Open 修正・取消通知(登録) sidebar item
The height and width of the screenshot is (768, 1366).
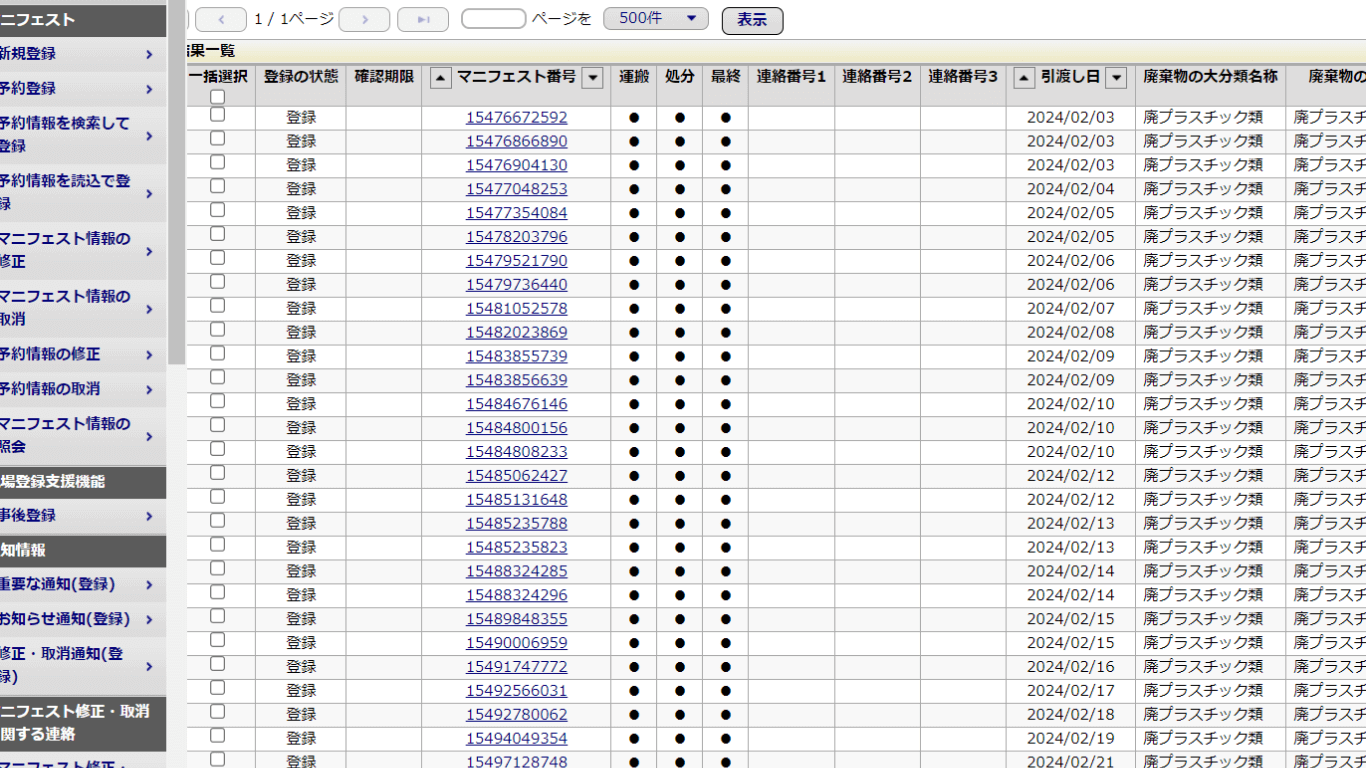[x=82, y=665]
